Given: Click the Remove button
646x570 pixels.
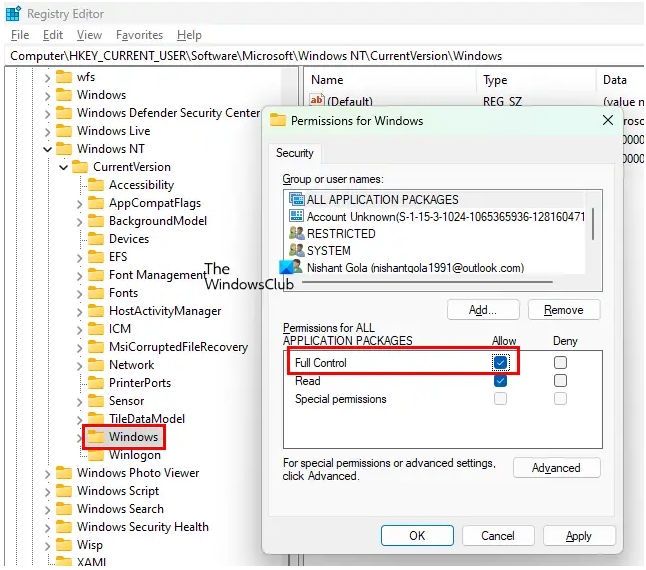Looking at the screenshot, I should pos(564,310).
